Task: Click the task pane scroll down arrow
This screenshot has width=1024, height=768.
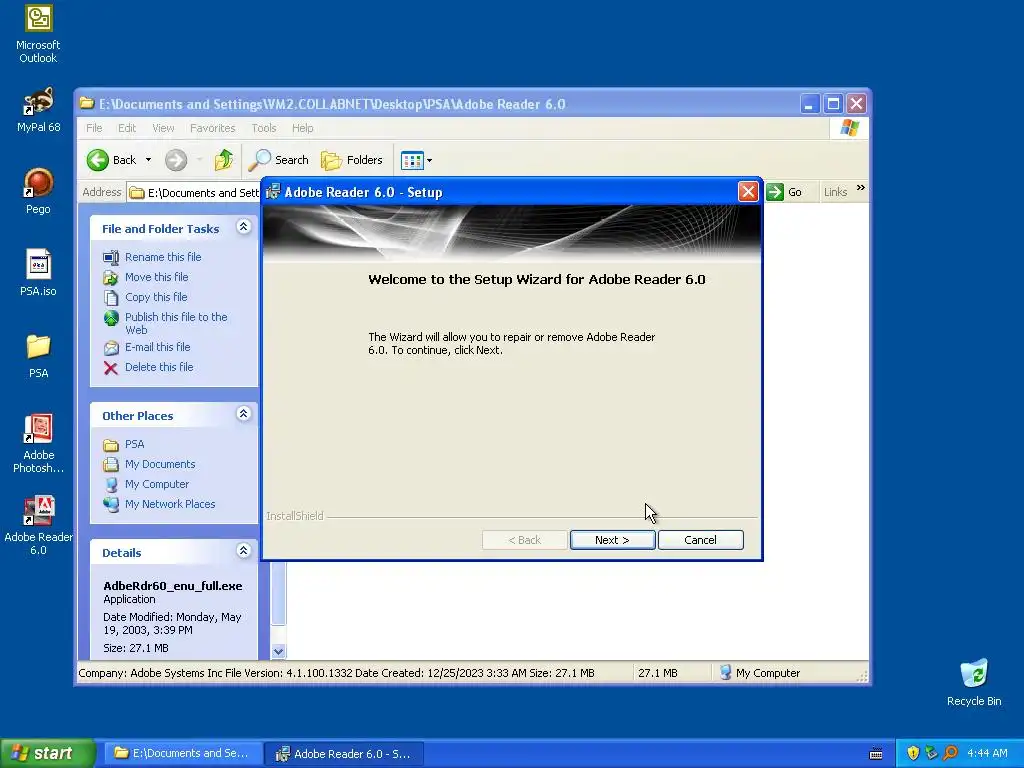Action: point(278,651)
